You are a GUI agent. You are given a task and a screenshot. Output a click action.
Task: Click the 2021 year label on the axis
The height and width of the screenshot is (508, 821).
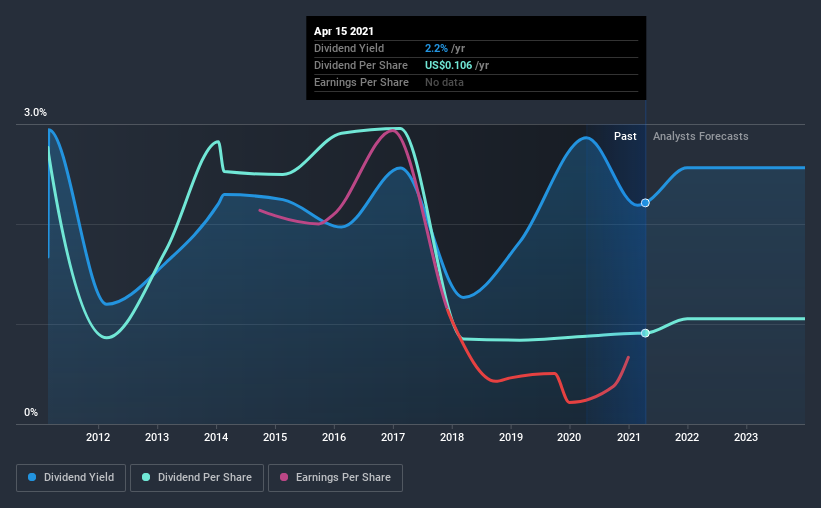(x=628, y=437)
